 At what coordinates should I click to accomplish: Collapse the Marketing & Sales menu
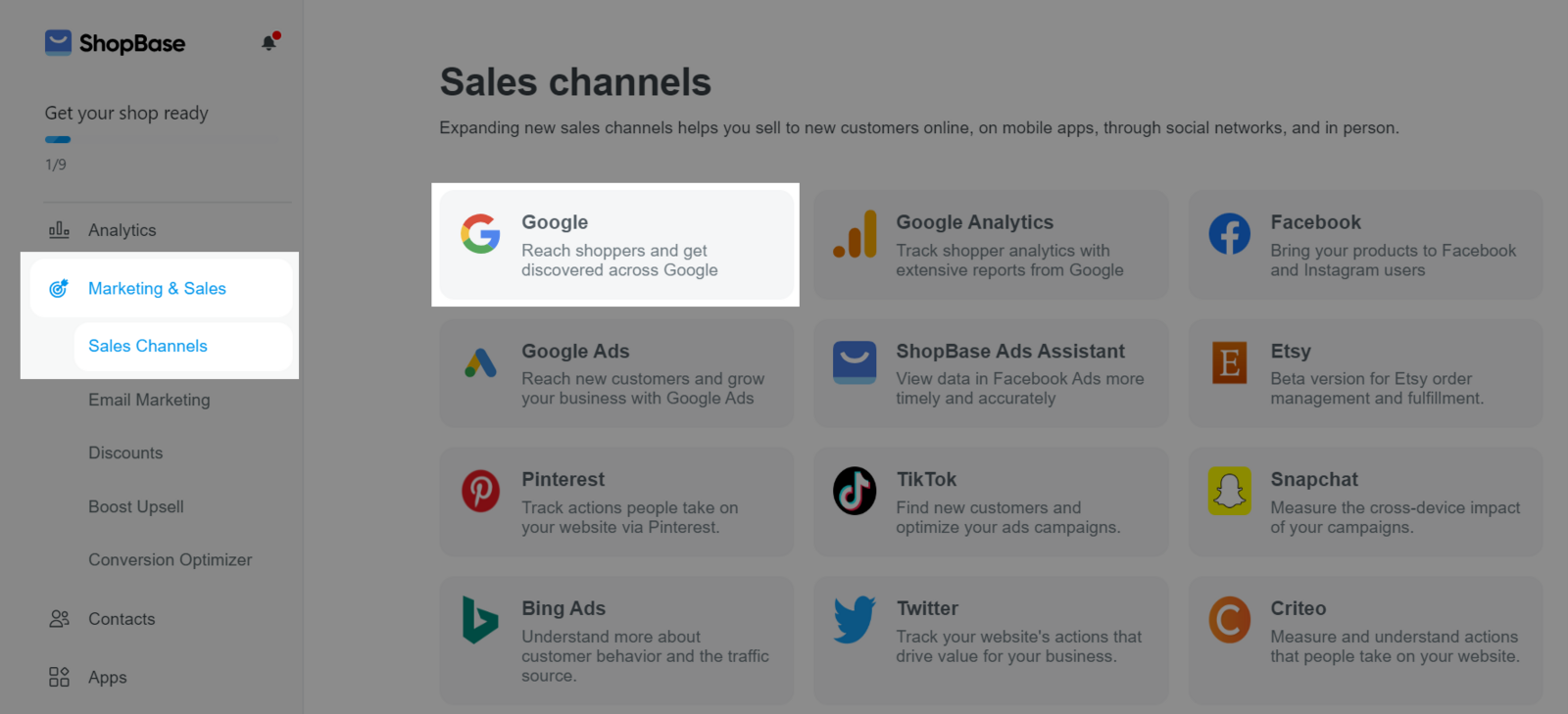162,288
